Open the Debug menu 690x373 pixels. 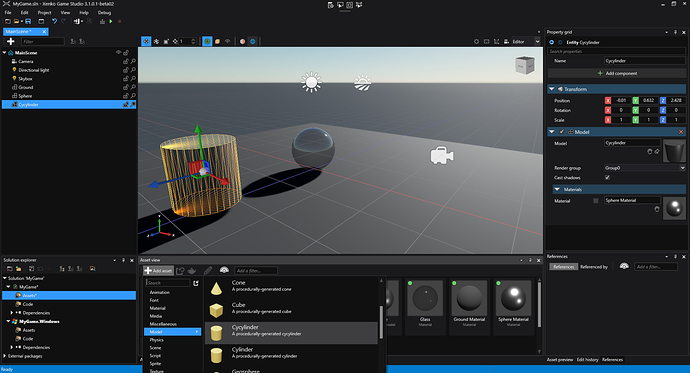point(104,13)
